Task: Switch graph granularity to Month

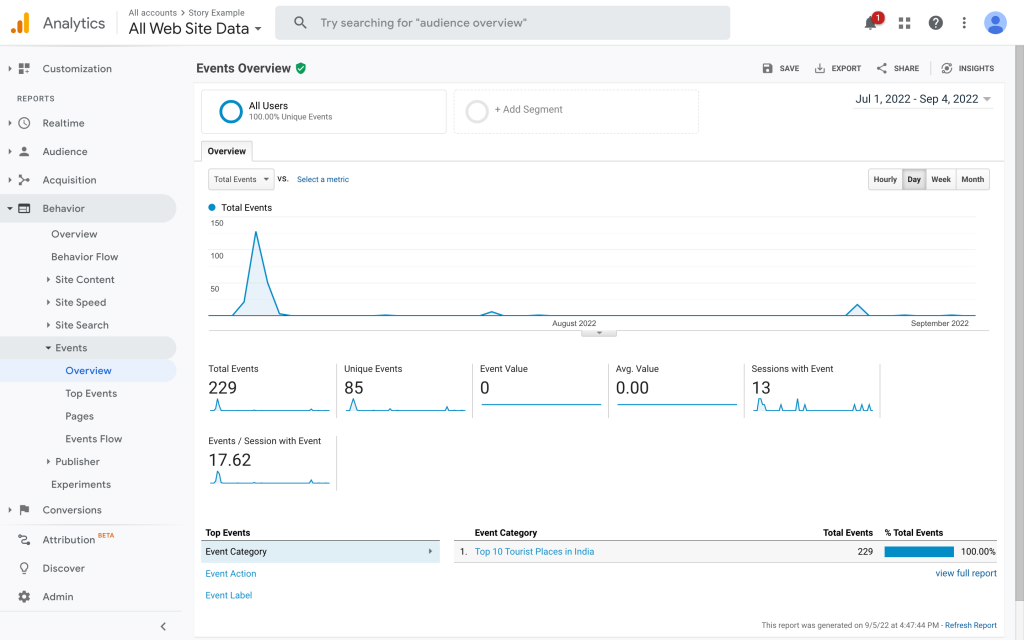Action: pyautogui.click(x=971, y=179)
